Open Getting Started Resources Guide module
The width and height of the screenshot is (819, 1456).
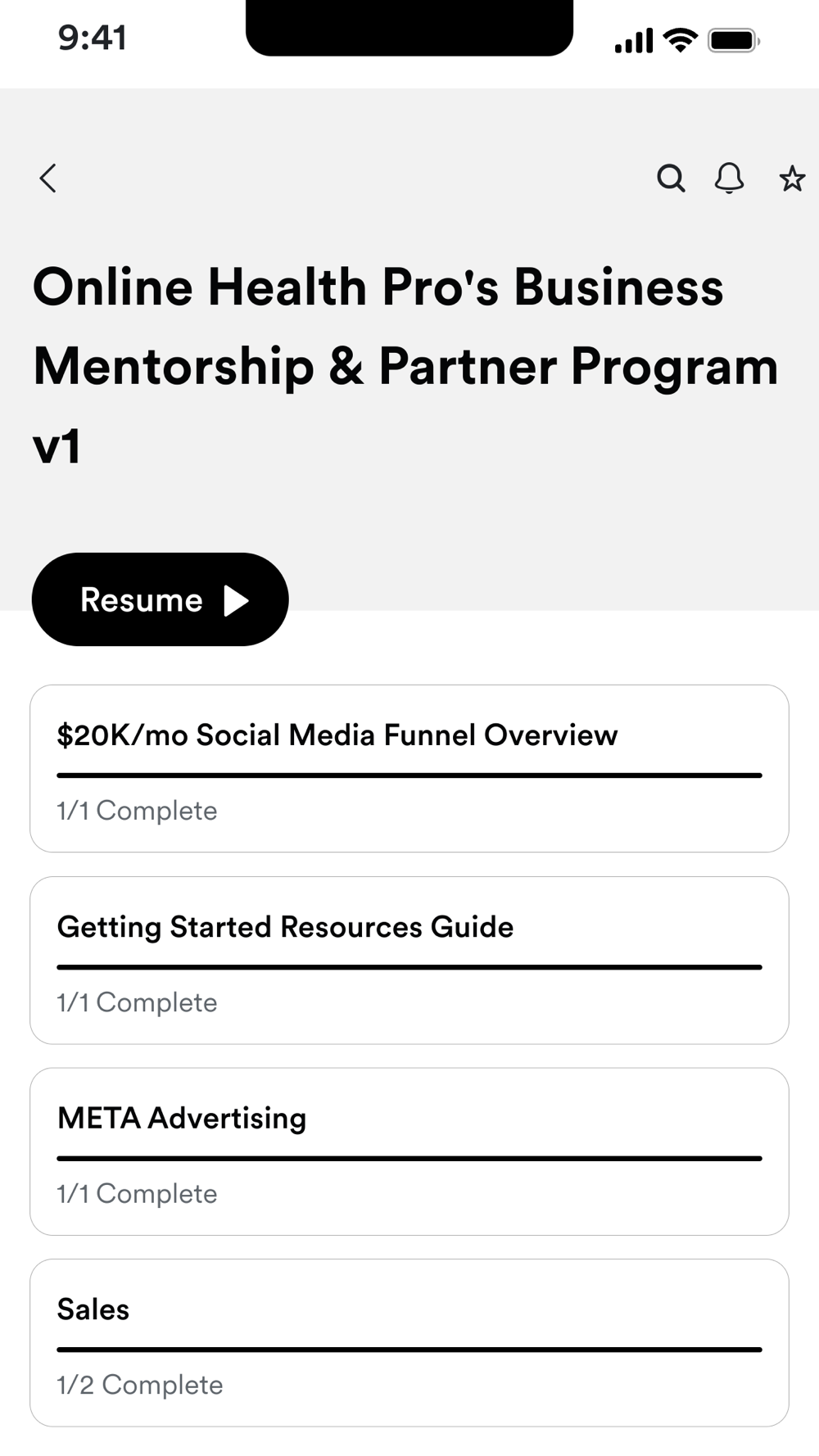coord(285,926)
